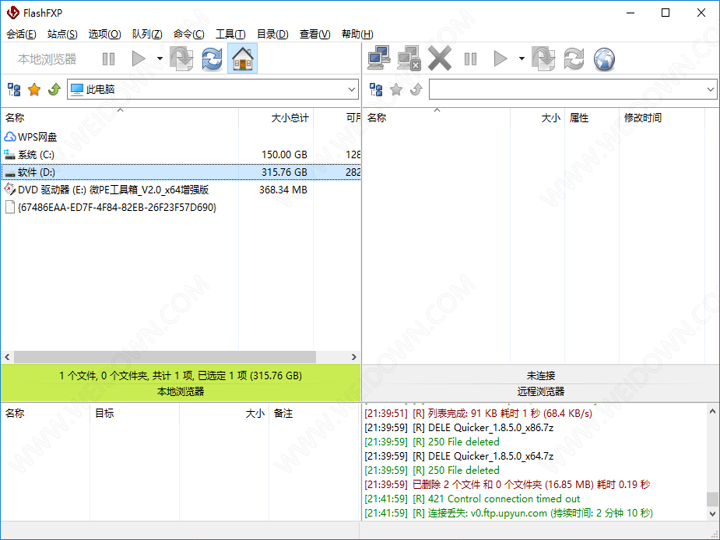Open the 工具(T) menu
Image resolution: width=720 pixels, height=540 pixels.
tap(231, 34)
